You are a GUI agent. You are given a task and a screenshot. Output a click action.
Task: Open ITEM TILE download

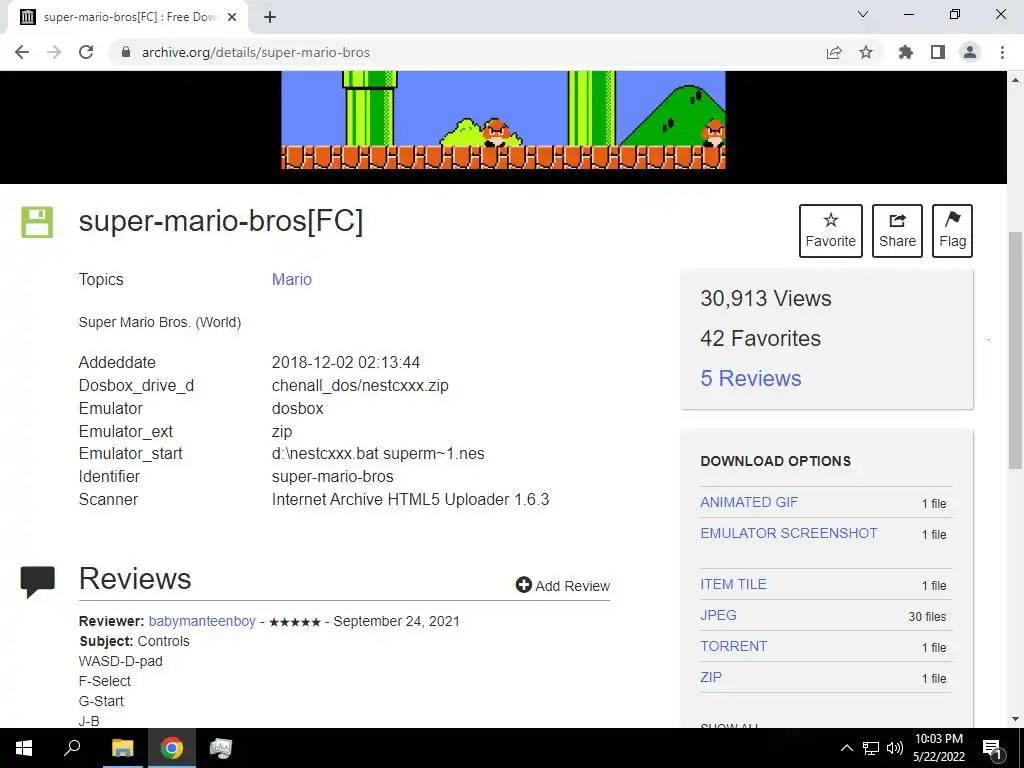pos(733,584)
